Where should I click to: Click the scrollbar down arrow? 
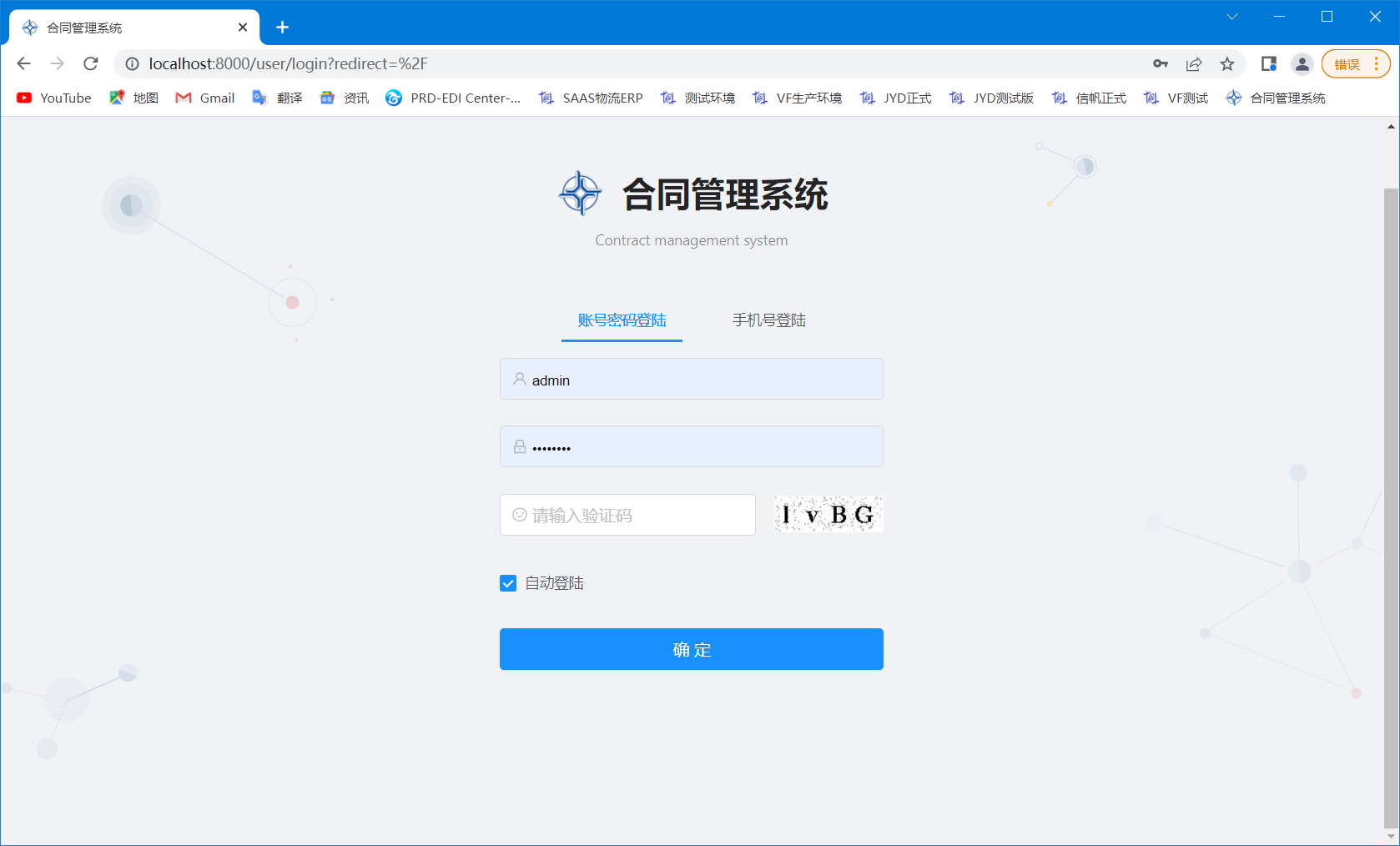click(1390, 836)
